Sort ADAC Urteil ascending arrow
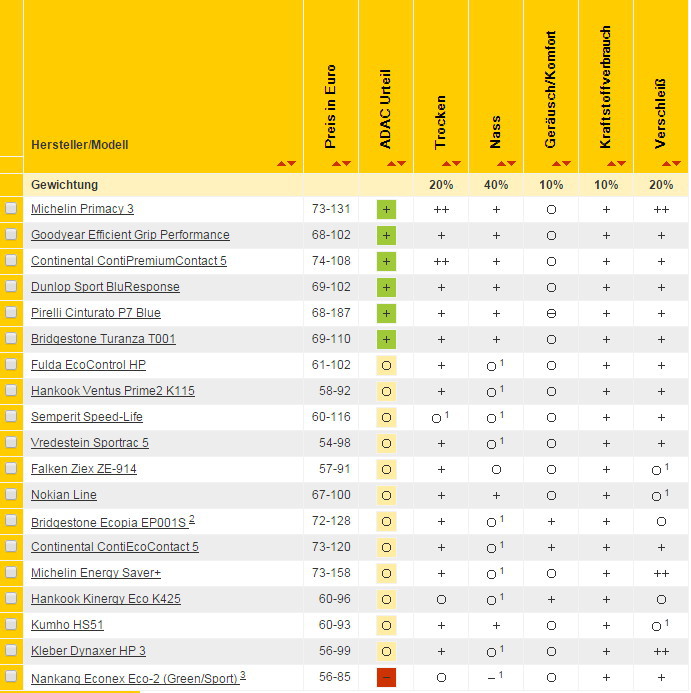The image size is (691, 693). 391,164
